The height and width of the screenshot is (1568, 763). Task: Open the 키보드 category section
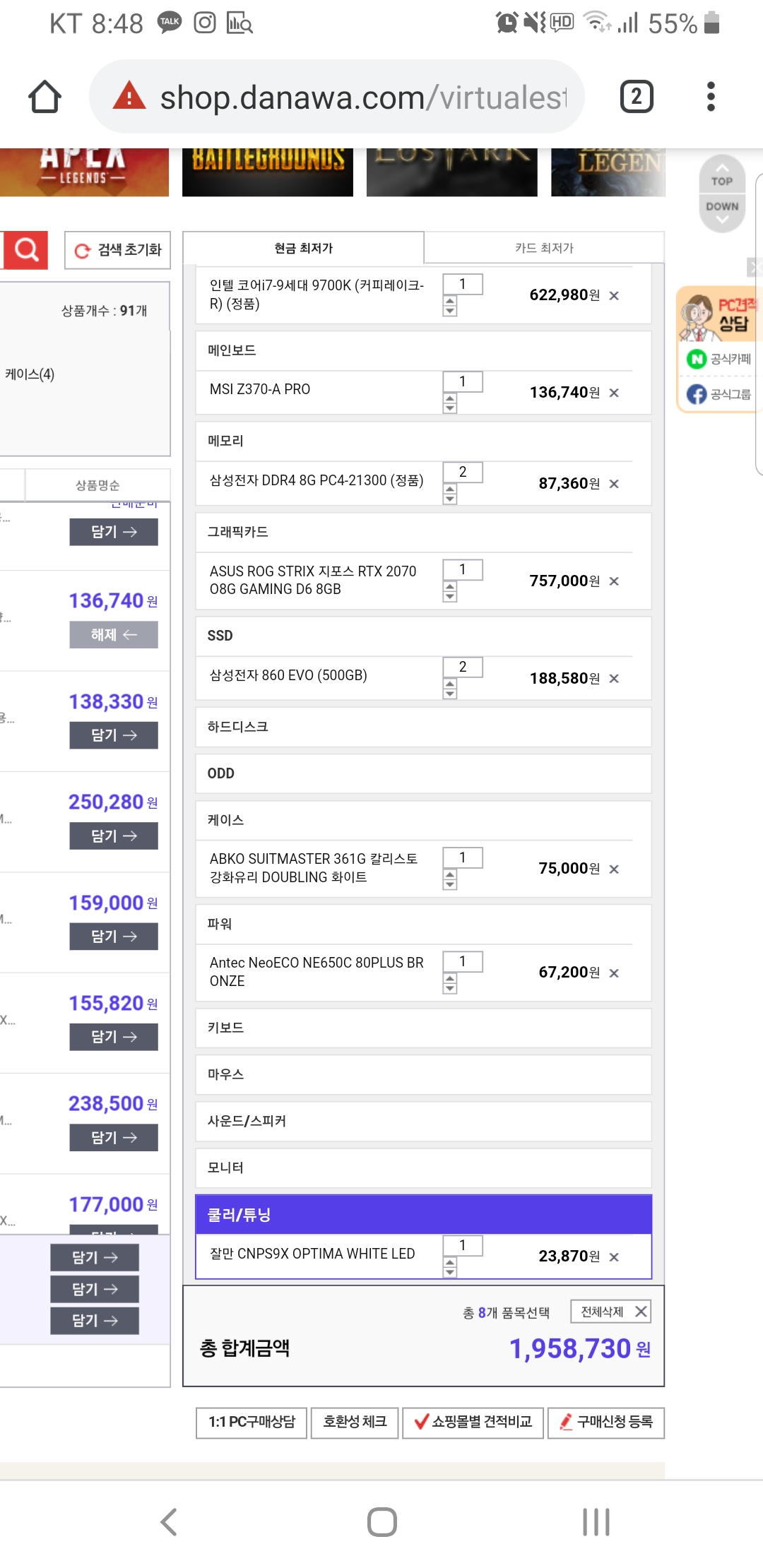[422, 1028]
